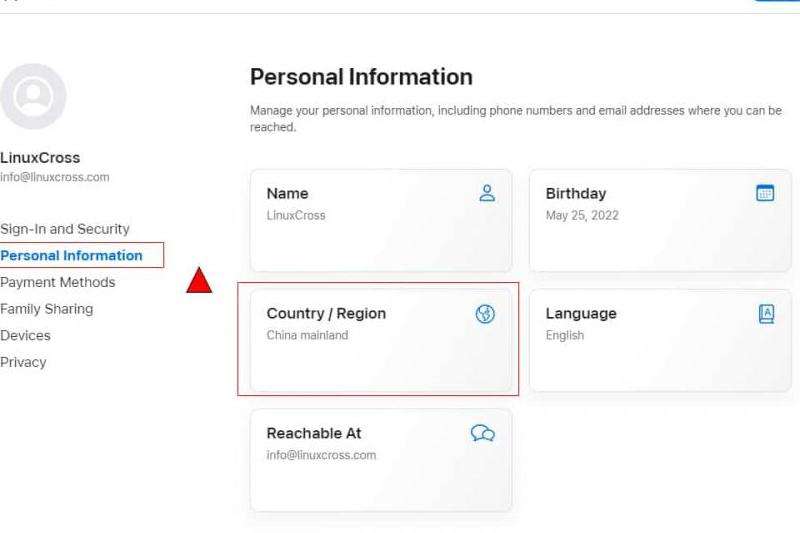Open the Birthday card dated May 25, 2022

[x=659, y=220]
